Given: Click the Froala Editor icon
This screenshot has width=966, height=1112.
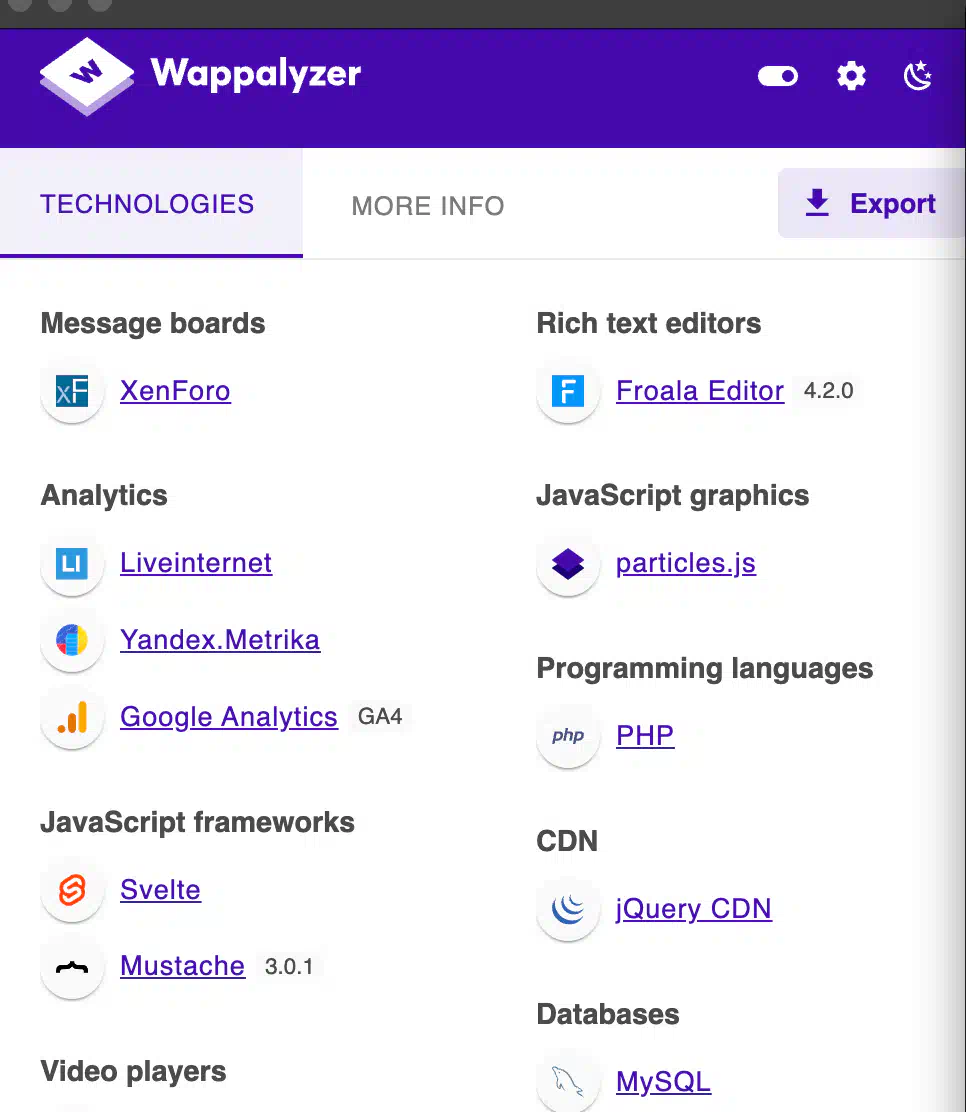Looking at the screenshot, I should coord(568,391).
